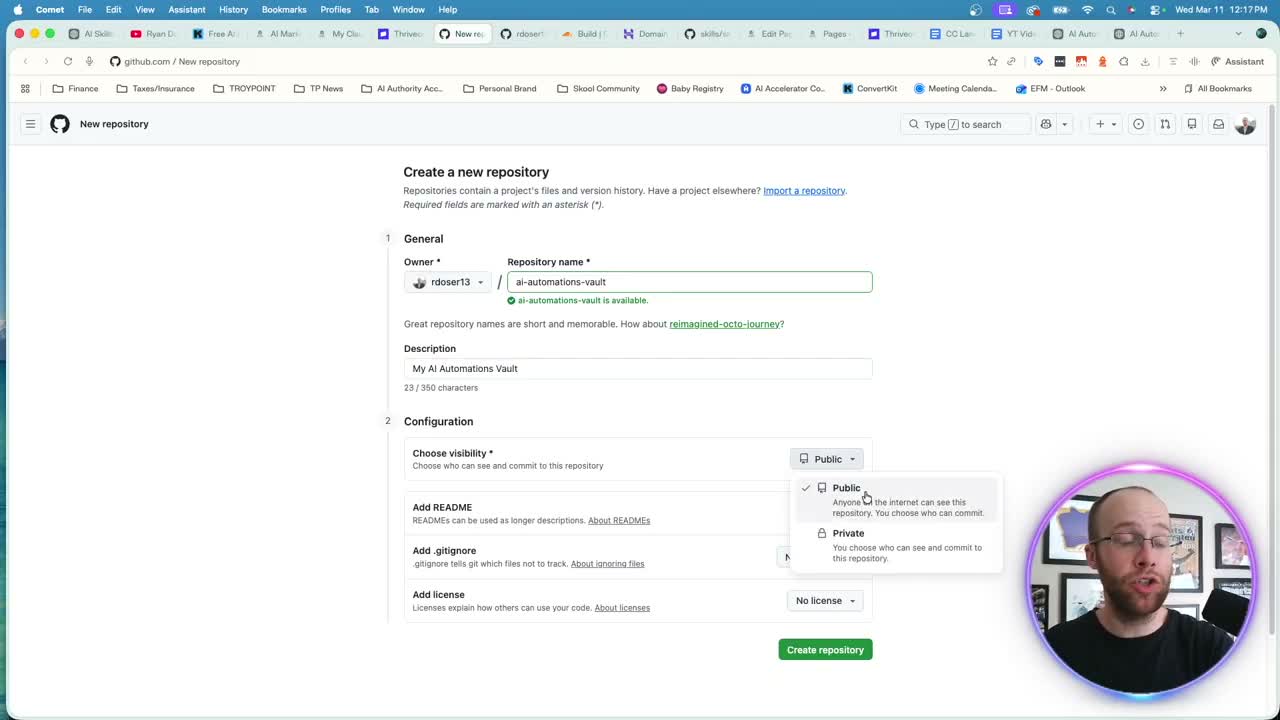Switch to the CC Lan browser tab
The width and height of the screenshot is (1280, 720).
[952, 33]
